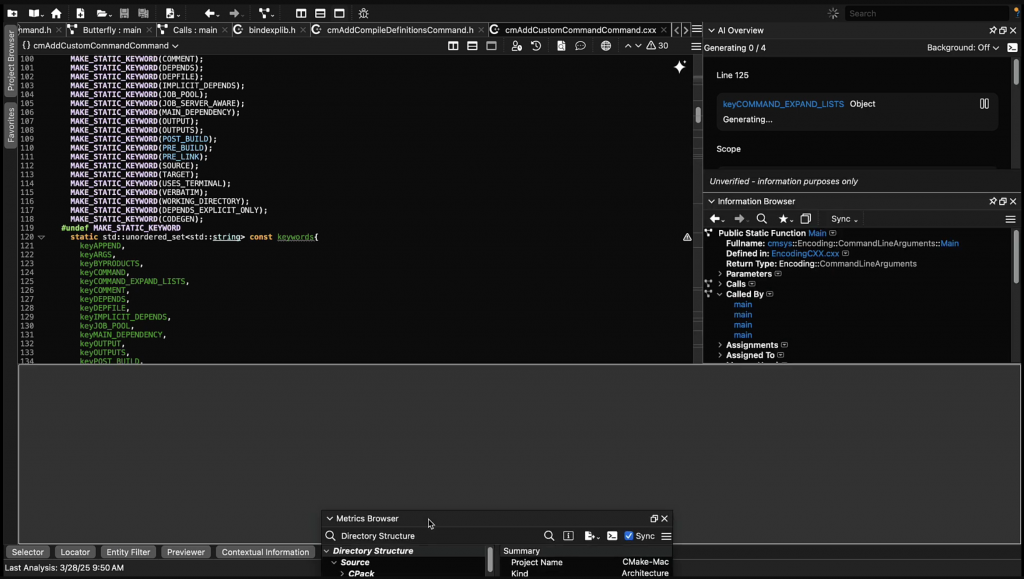
Task: Open the new file icon in the main toolbar
Action: (x=80, y=13)
